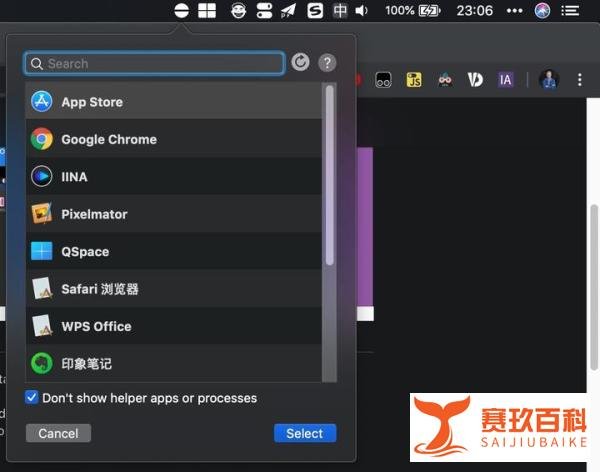
Task: Open Notification Center list icon
Action: (570, 10)
